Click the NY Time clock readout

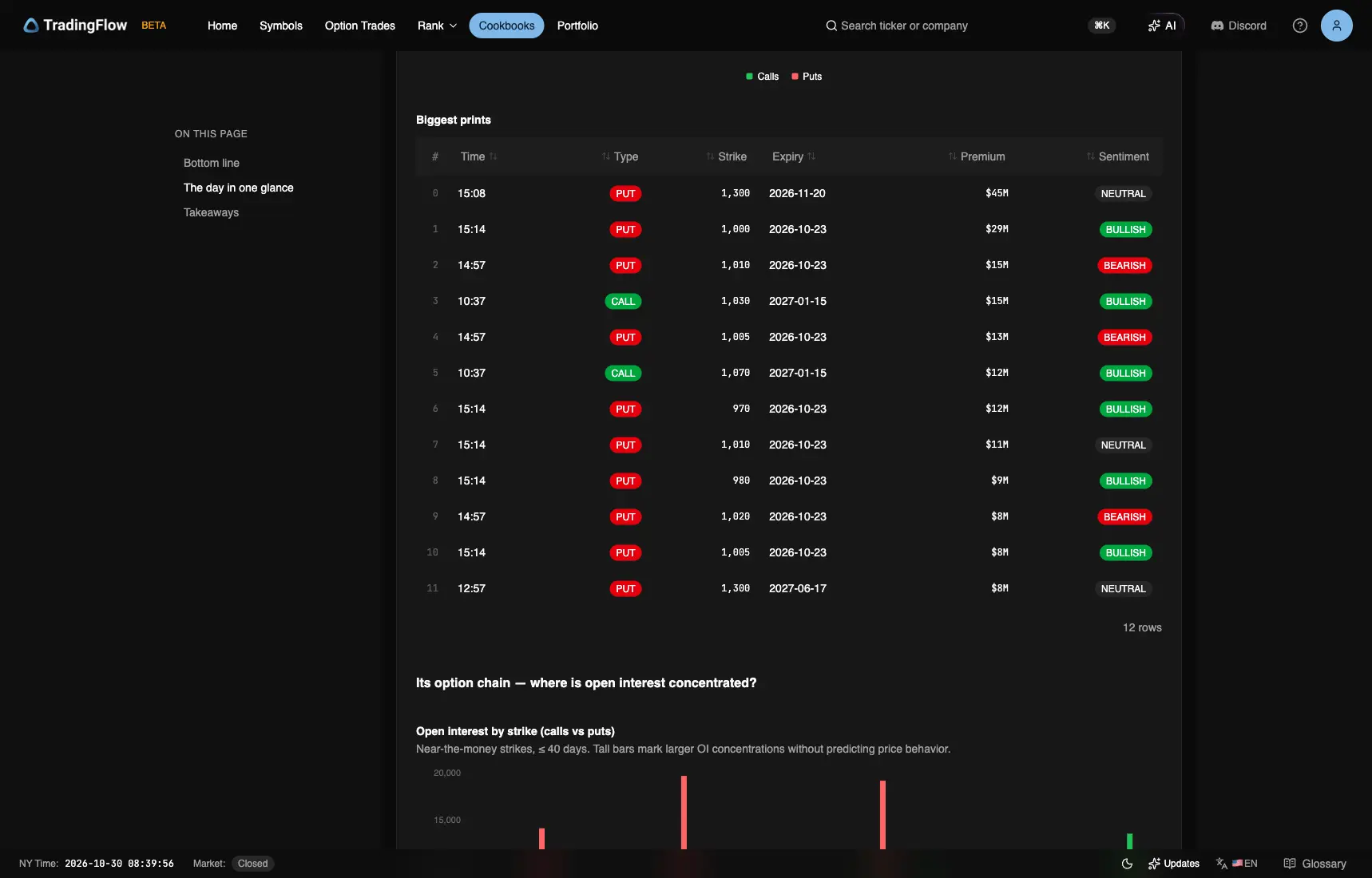coord(97,864)
